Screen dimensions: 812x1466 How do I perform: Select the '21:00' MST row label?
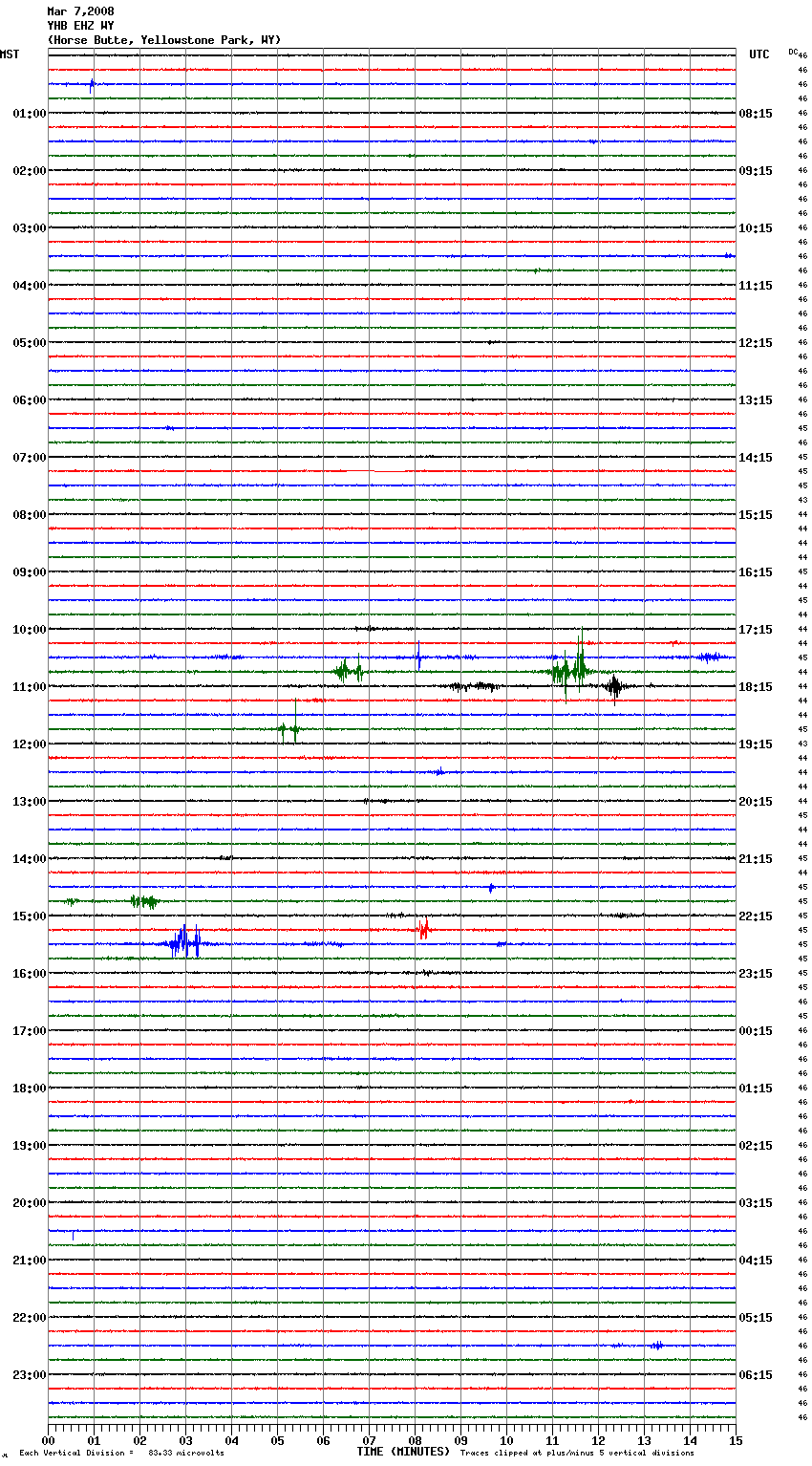30,1261
